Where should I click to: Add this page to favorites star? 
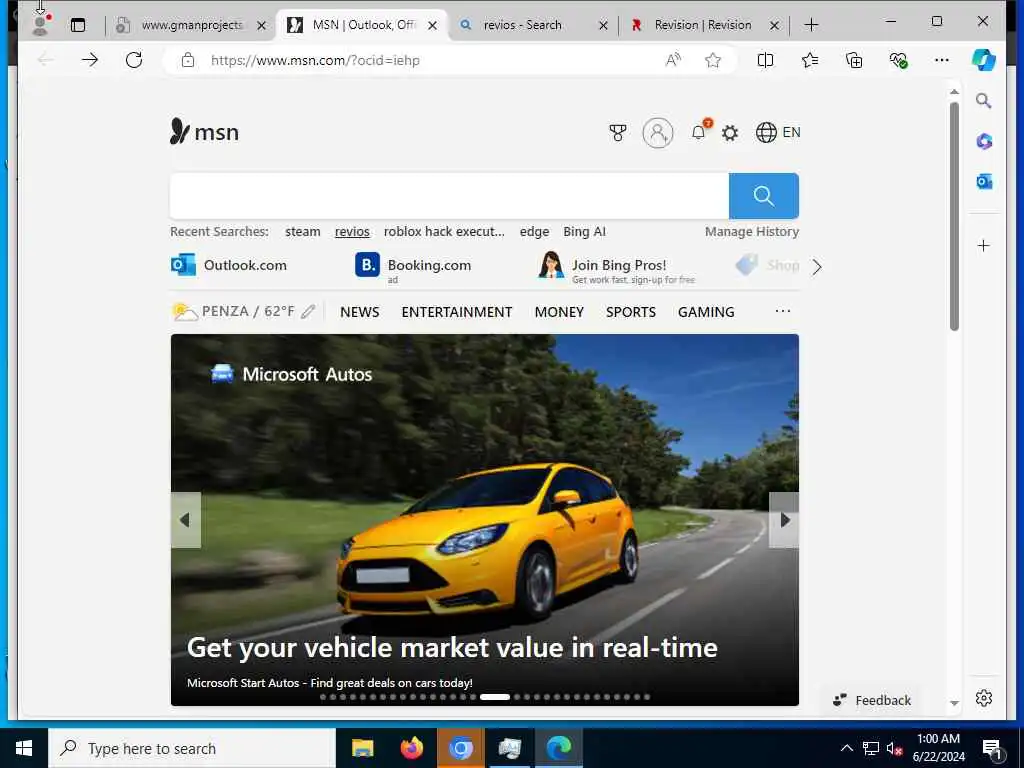pyautogui.click(x=713, y=60)
